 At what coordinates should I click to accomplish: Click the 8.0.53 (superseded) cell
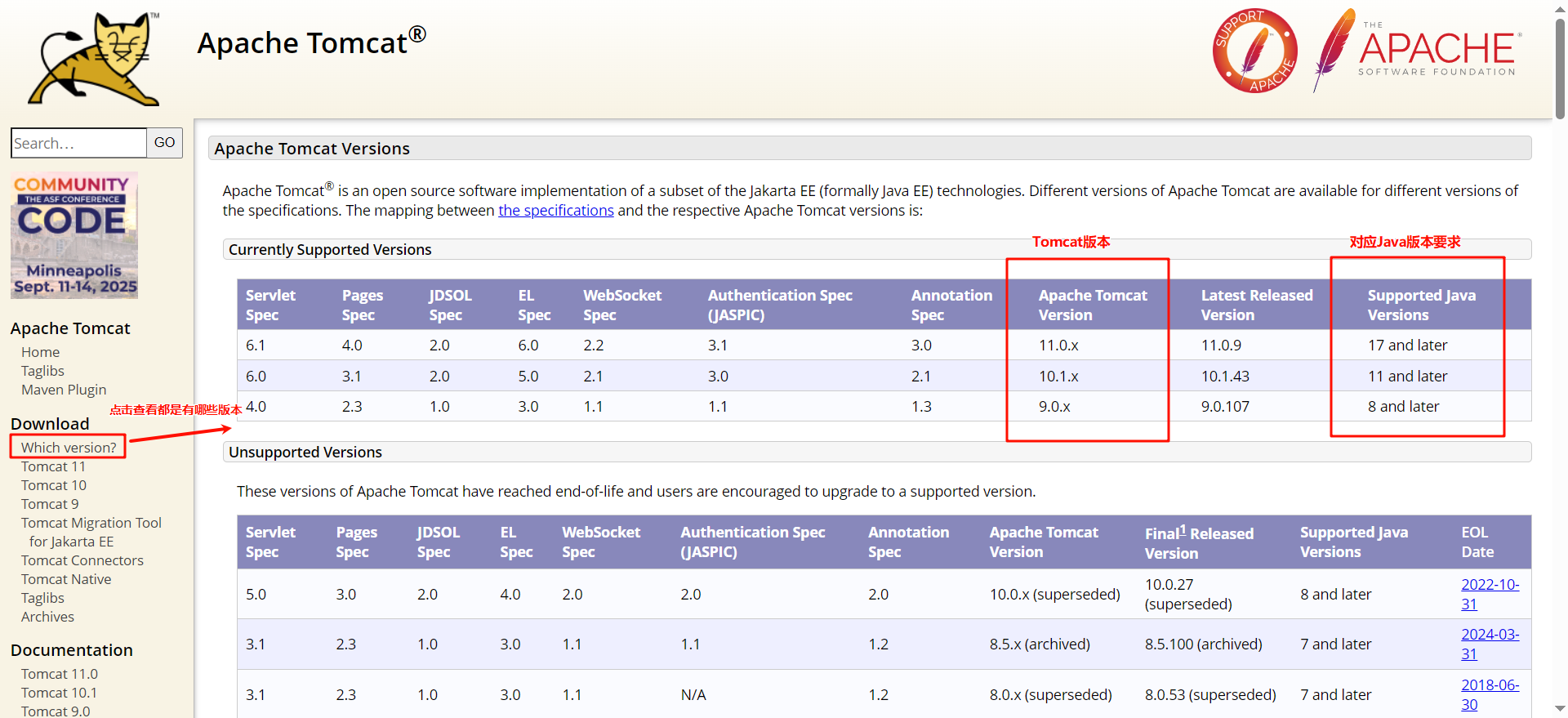1210,695
